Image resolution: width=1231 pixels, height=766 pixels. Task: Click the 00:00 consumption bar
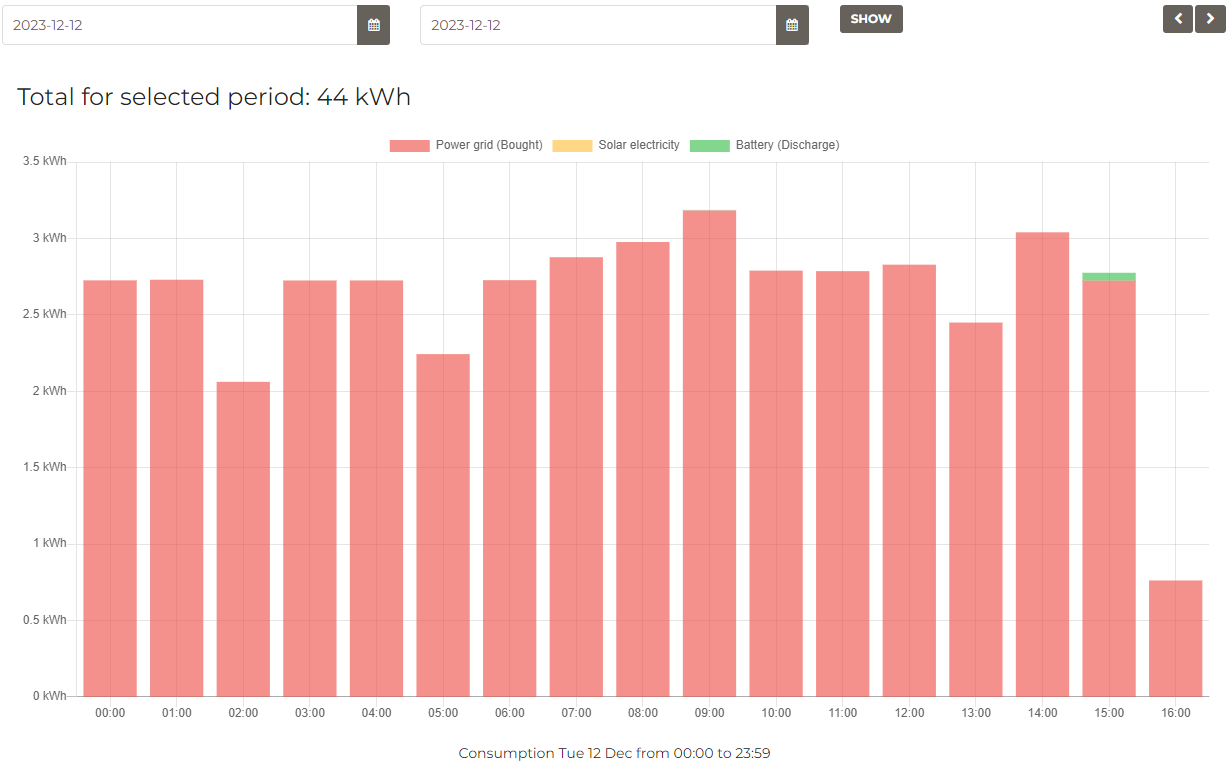click(110, 490)
